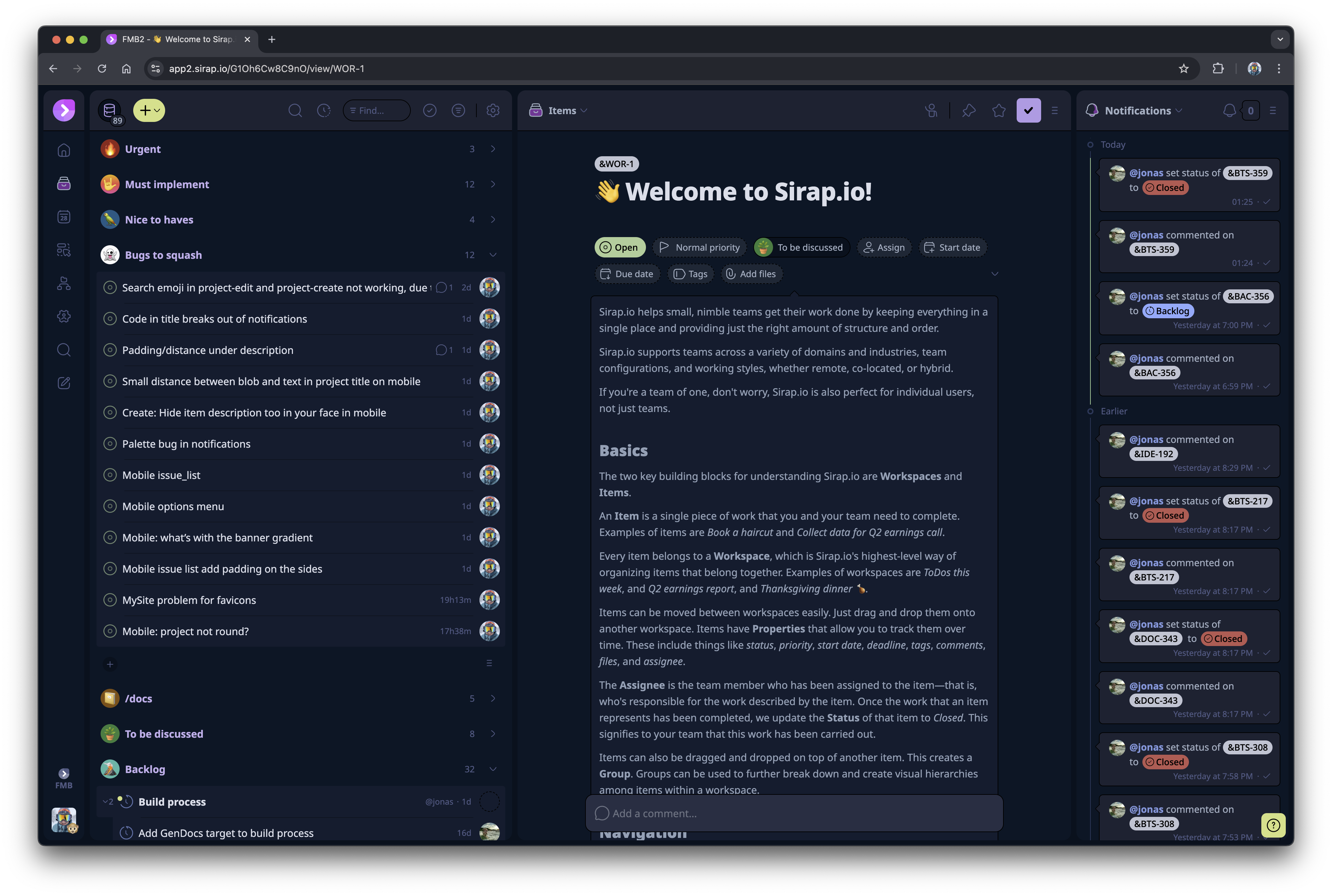Open the workspace hierarchy icon in sidebar
Viewport: 1332px width, 896px height.
coord(64,283)
